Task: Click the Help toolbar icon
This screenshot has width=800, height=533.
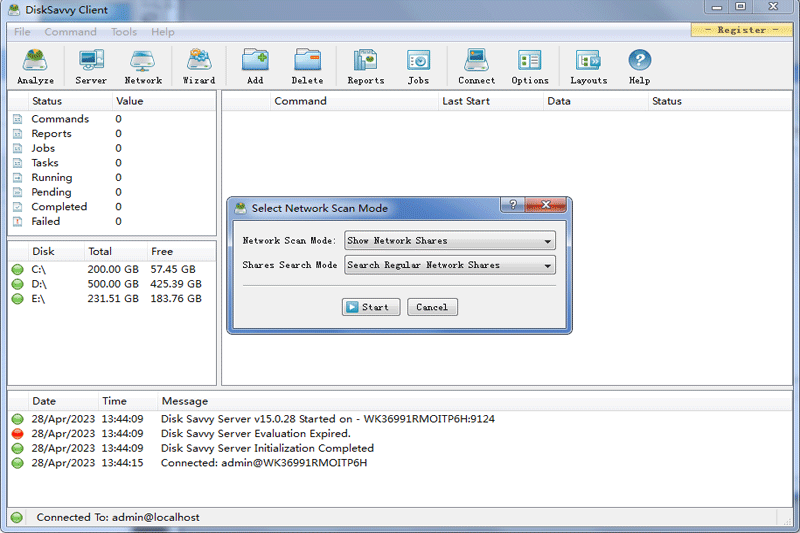Action: pos(639,66)
